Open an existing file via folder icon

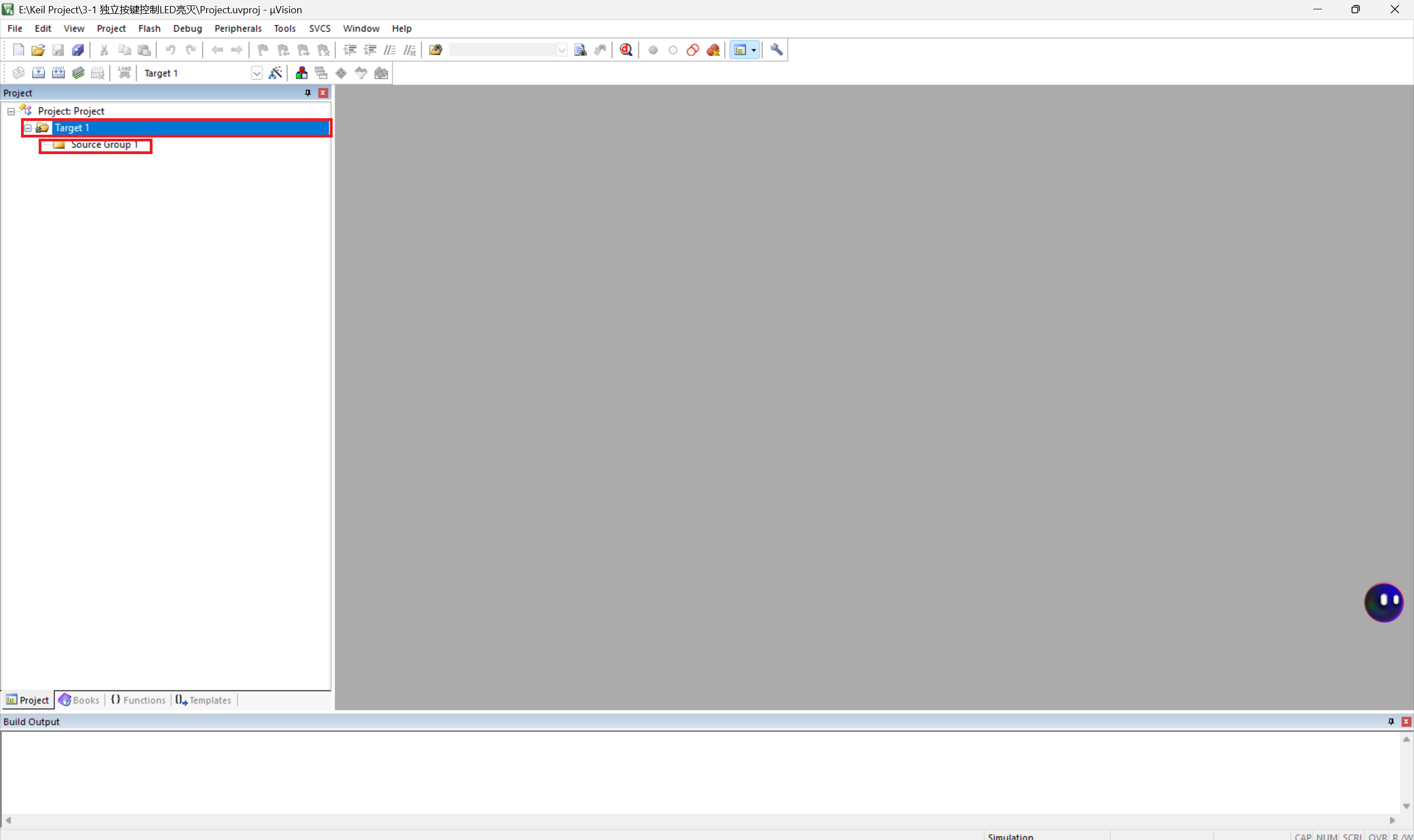(x=38, y=50)
